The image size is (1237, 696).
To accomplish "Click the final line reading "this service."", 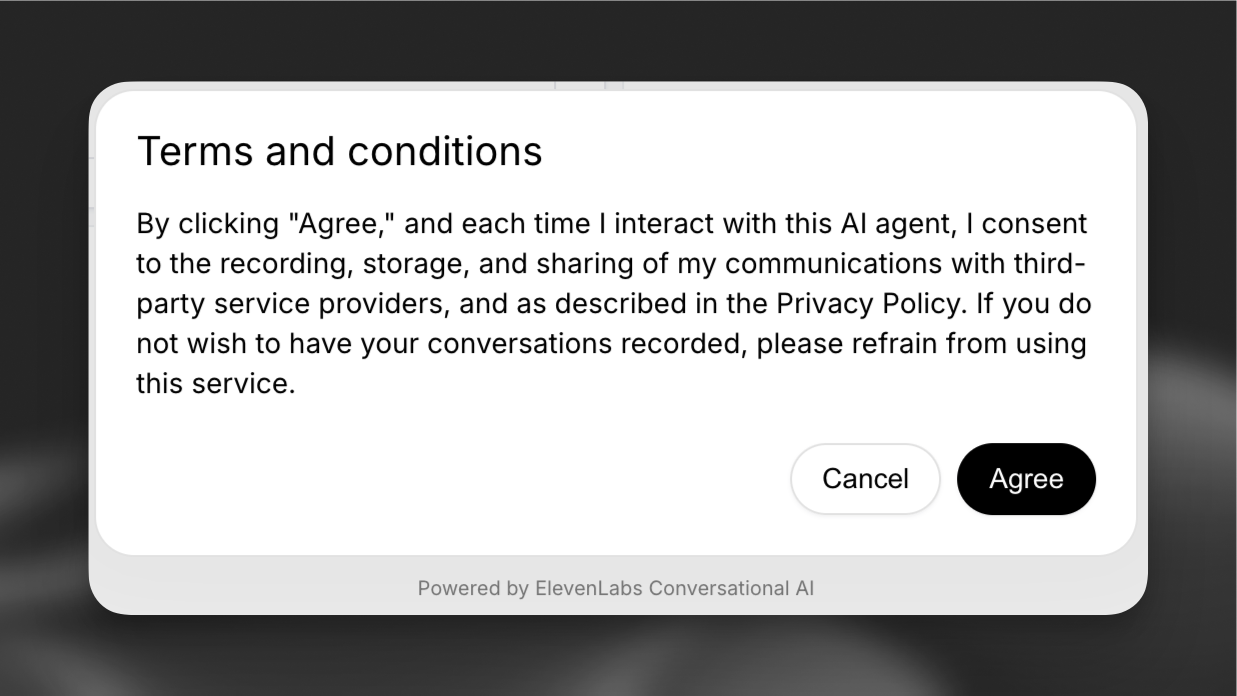I will click(x=215, y=383).
